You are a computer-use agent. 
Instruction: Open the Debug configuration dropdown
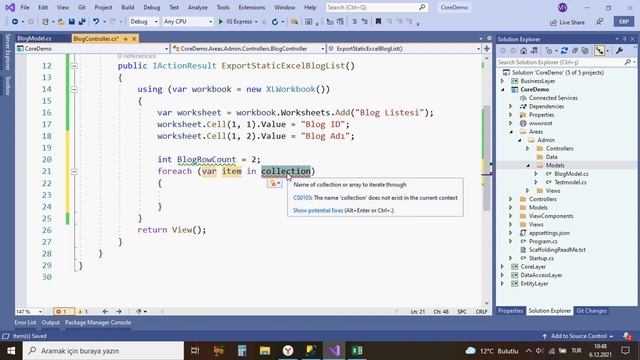pos(144,22)
